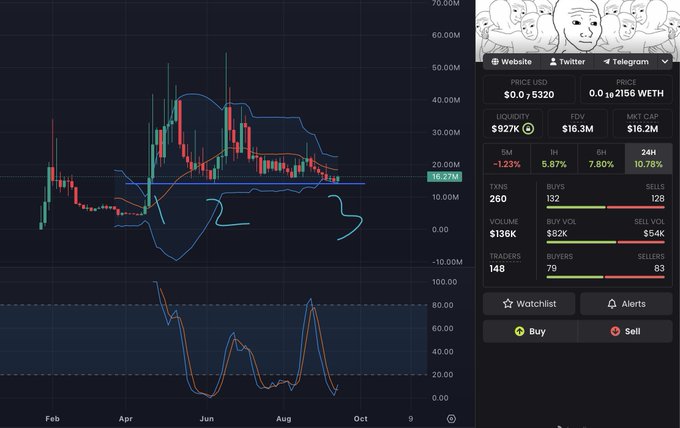This screenshot has width=680, height=428.
Task: Open price Alerts
Action: 626,304
